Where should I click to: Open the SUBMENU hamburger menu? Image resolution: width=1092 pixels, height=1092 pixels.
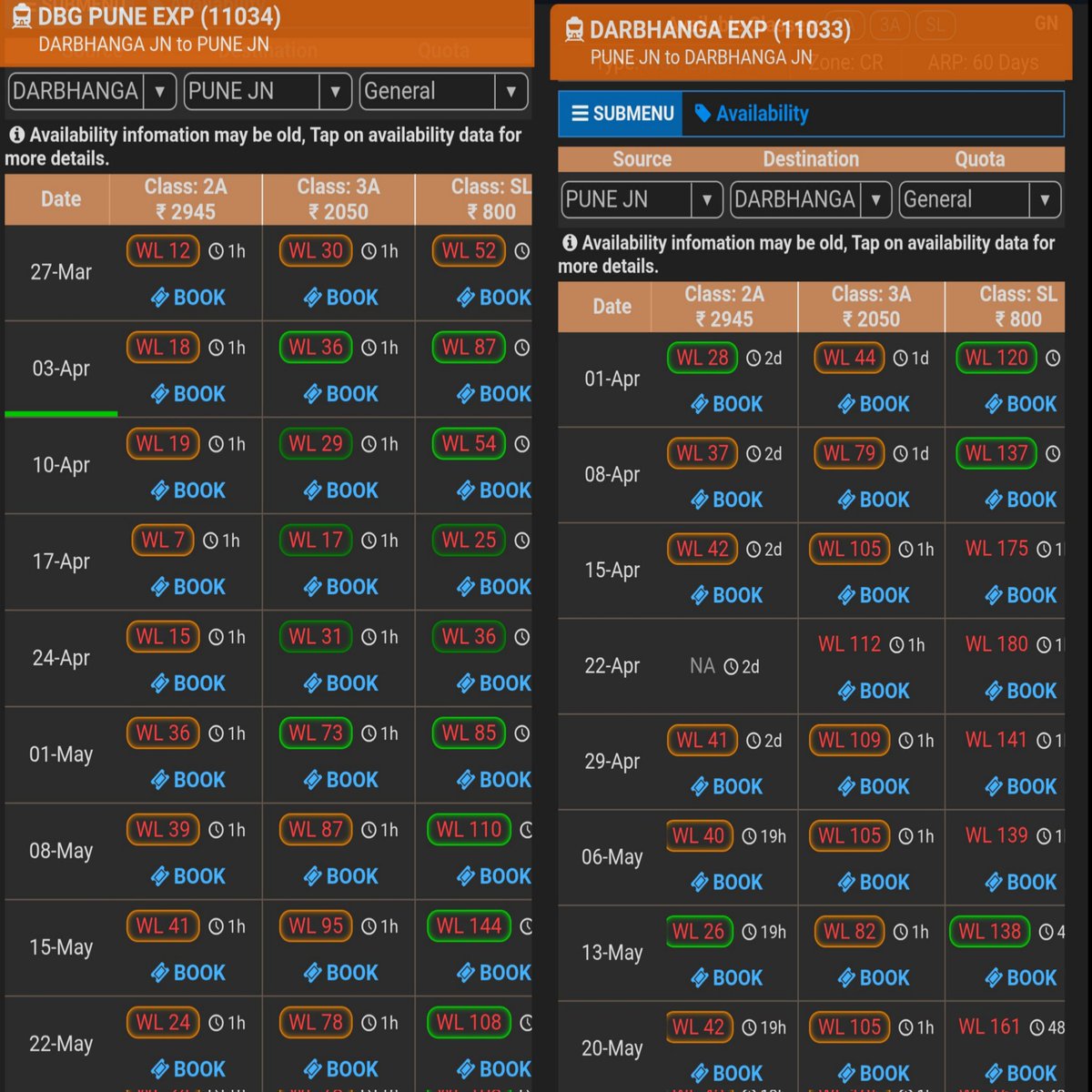pos(622,114)
